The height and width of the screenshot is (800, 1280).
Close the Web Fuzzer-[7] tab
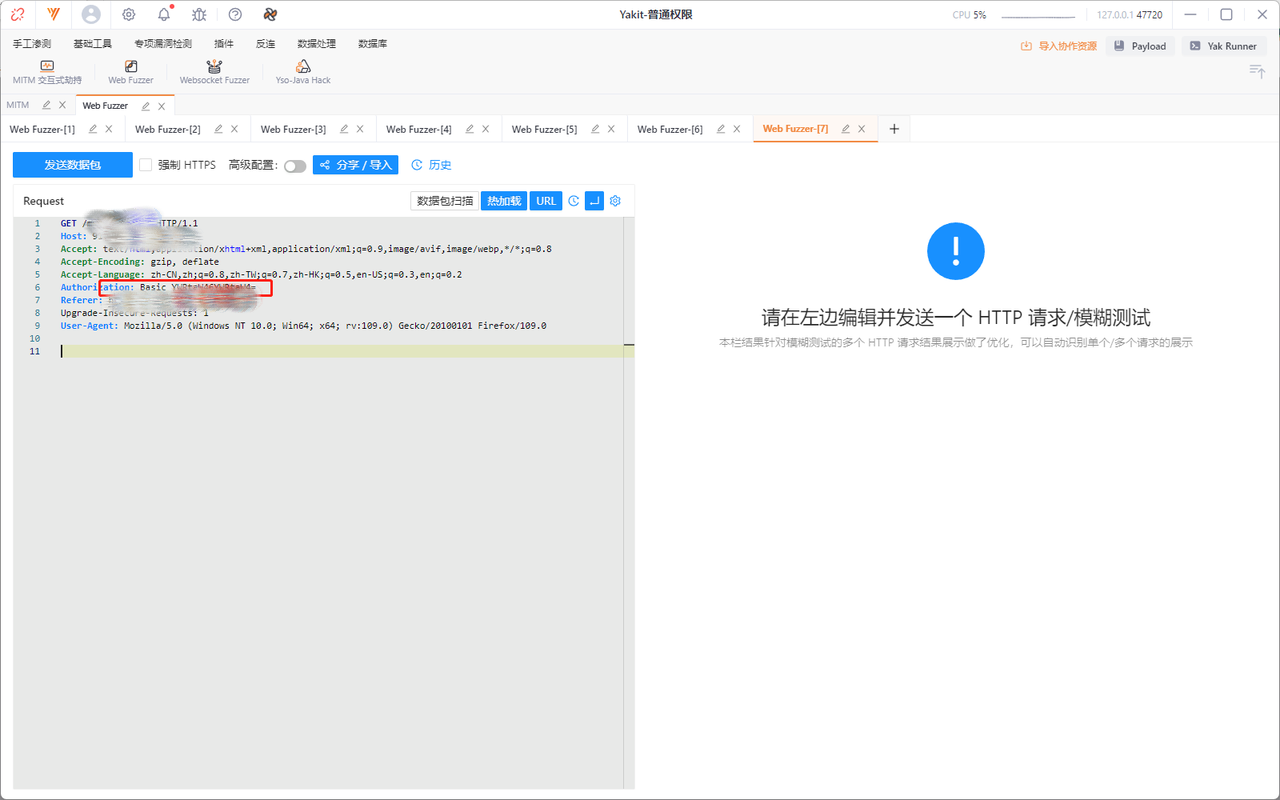point(862,129)
